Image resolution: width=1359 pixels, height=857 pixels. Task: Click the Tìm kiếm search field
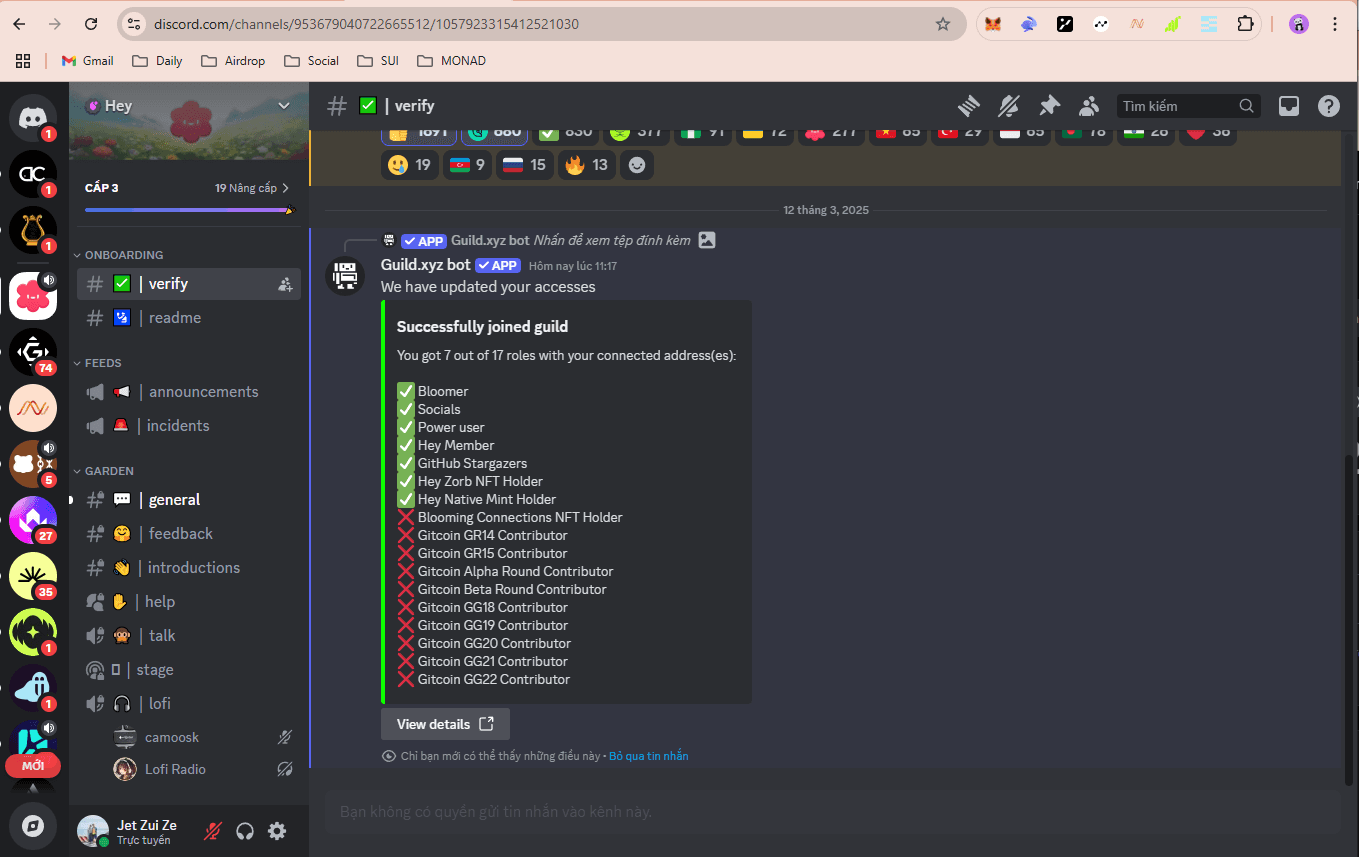tap(1177, 106)
